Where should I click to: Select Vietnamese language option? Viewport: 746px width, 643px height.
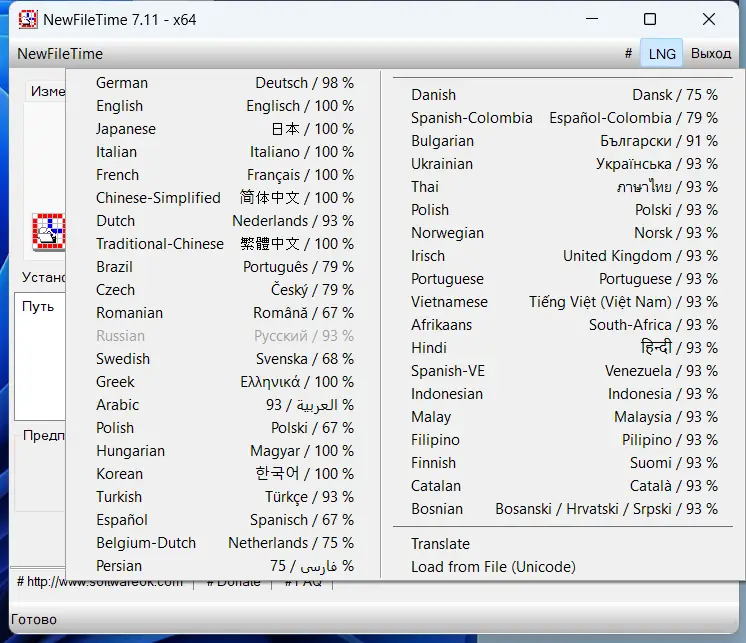coord(563,302)
